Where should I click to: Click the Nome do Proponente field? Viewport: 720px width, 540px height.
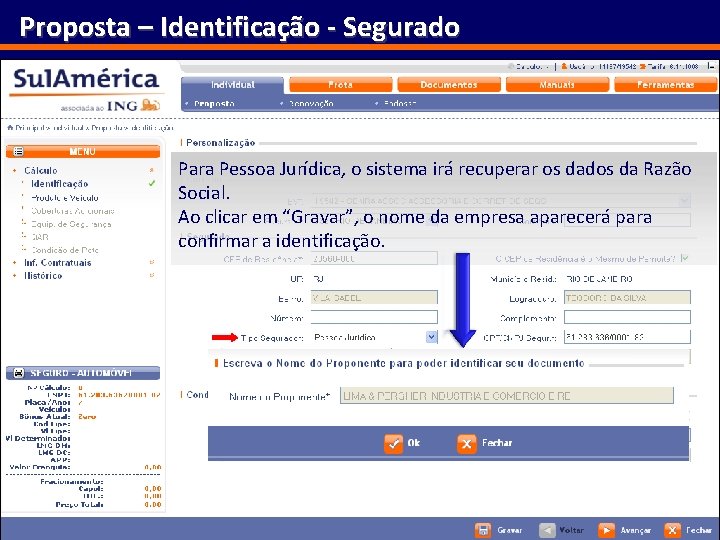pos(506,396)
